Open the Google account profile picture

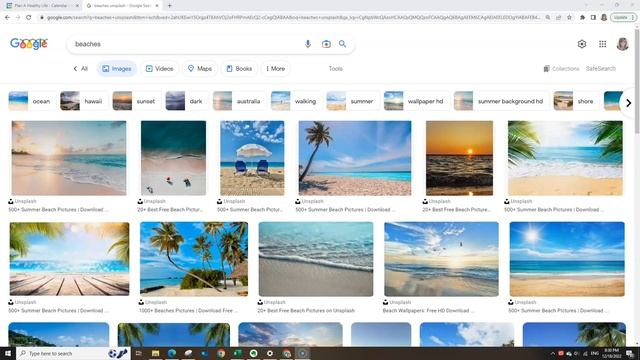[622, 44]
